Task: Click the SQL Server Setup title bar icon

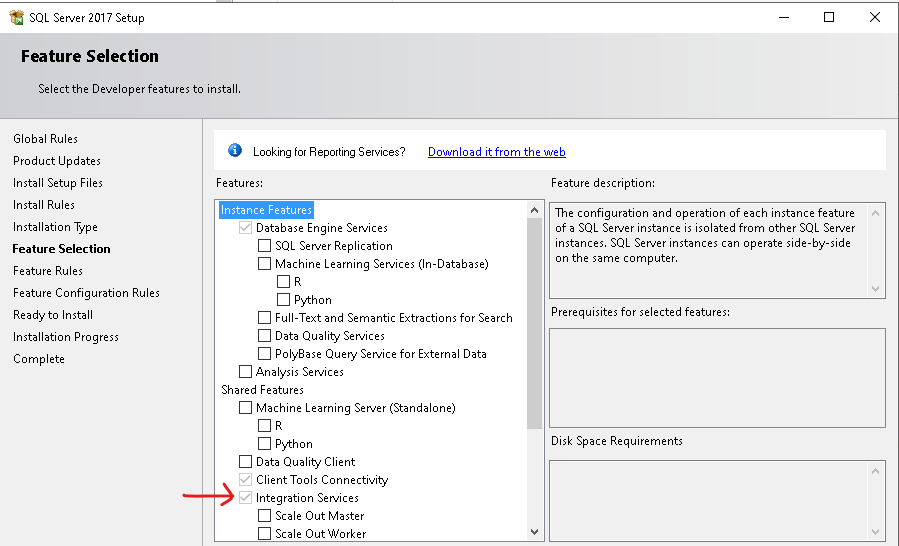Action: 16,17
